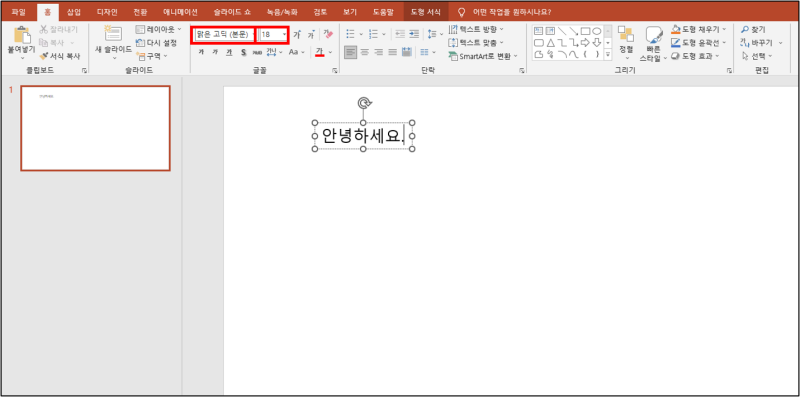Switch to the Slide Show (슬라이드 쇼) tab
The width and height of the screenshot is (800, 397).
point(232,11)
